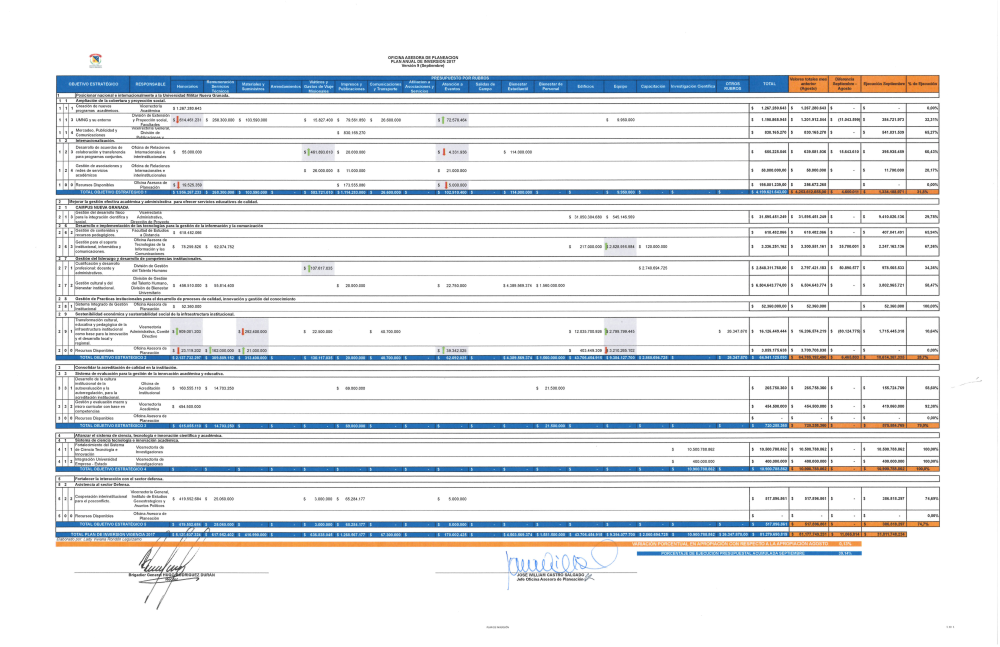The image size is (1000, 647).
Task: Click the 'Oficina de Acreditación Institucional' cell
Action: 150,388
